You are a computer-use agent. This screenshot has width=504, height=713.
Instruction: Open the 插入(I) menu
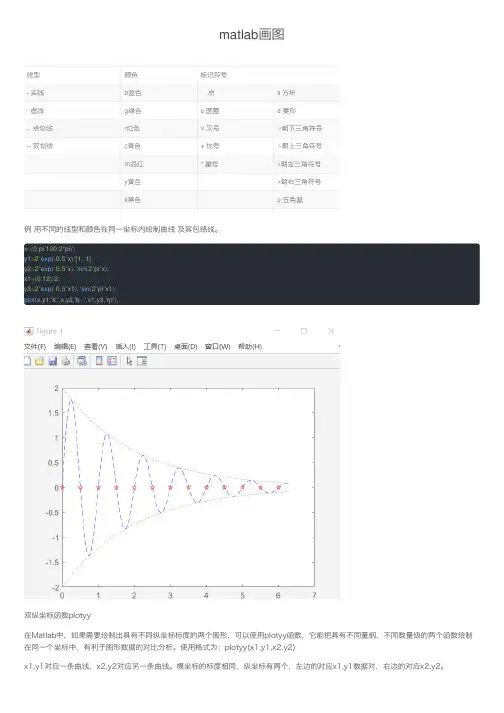coord(126,346)
